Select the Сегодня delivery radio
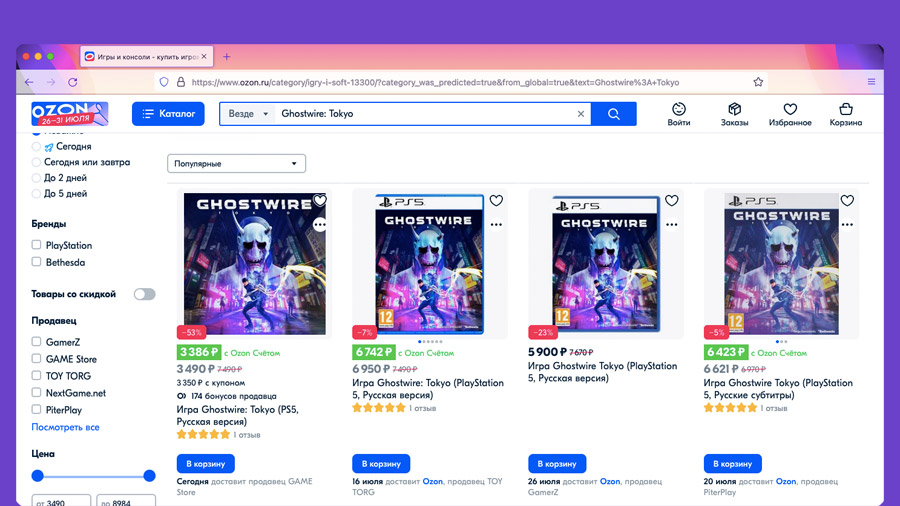Image resolution: width=900 pixels, height=506 pixels. [x=36, y=147]
